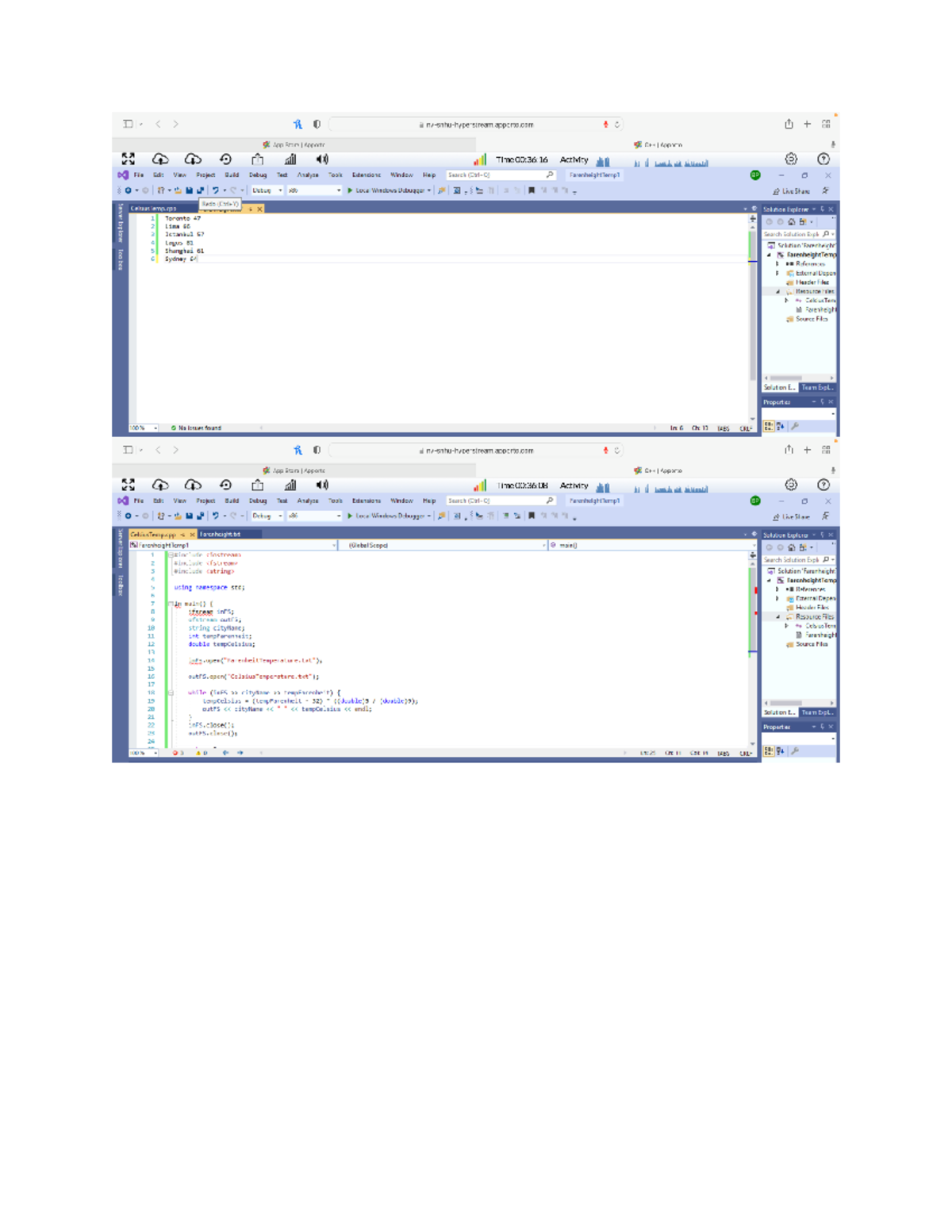Viewport: 952px width, 1232px height.
Task: Start Local Windows Debugger in the C++ code window
Action: coord(390,516)
